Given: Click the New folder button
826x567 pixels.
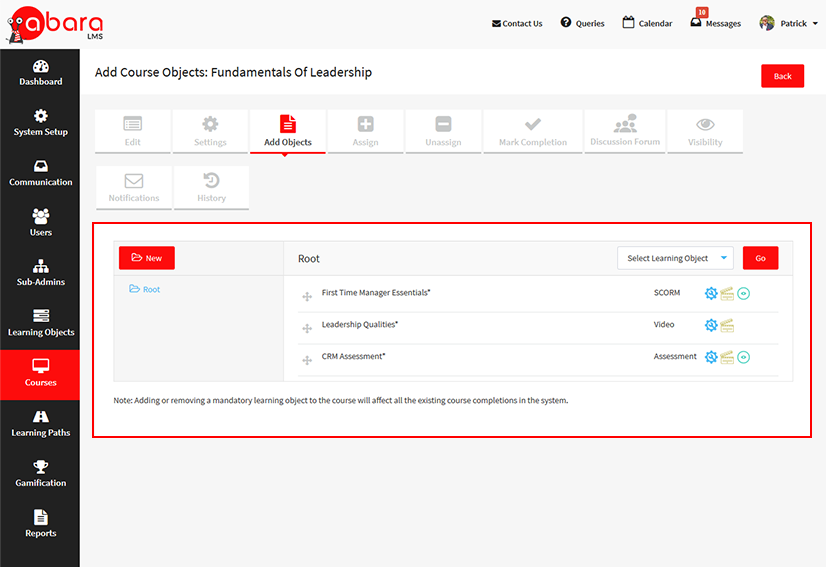Looking at the screenshot, I should click(147, 258).
